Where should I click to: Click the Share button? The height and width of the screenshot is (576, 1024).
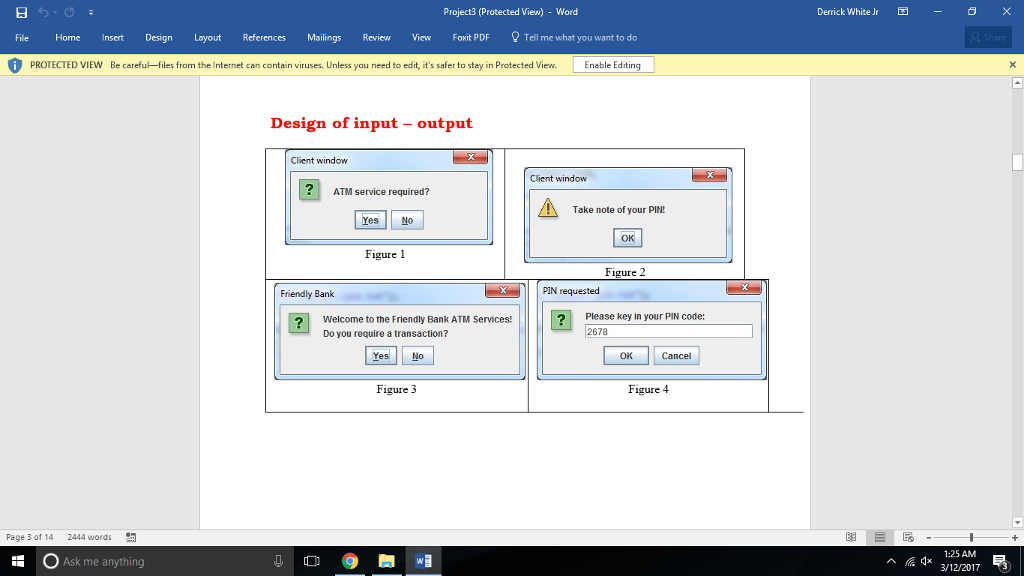tap(988, 37)
